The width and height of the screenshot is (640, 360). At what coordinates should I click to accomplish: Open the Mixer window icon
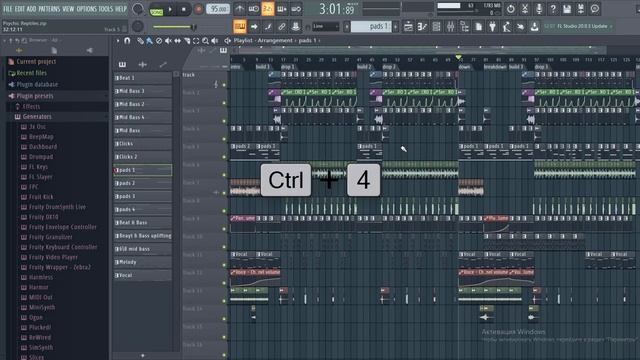coord(450,27)
